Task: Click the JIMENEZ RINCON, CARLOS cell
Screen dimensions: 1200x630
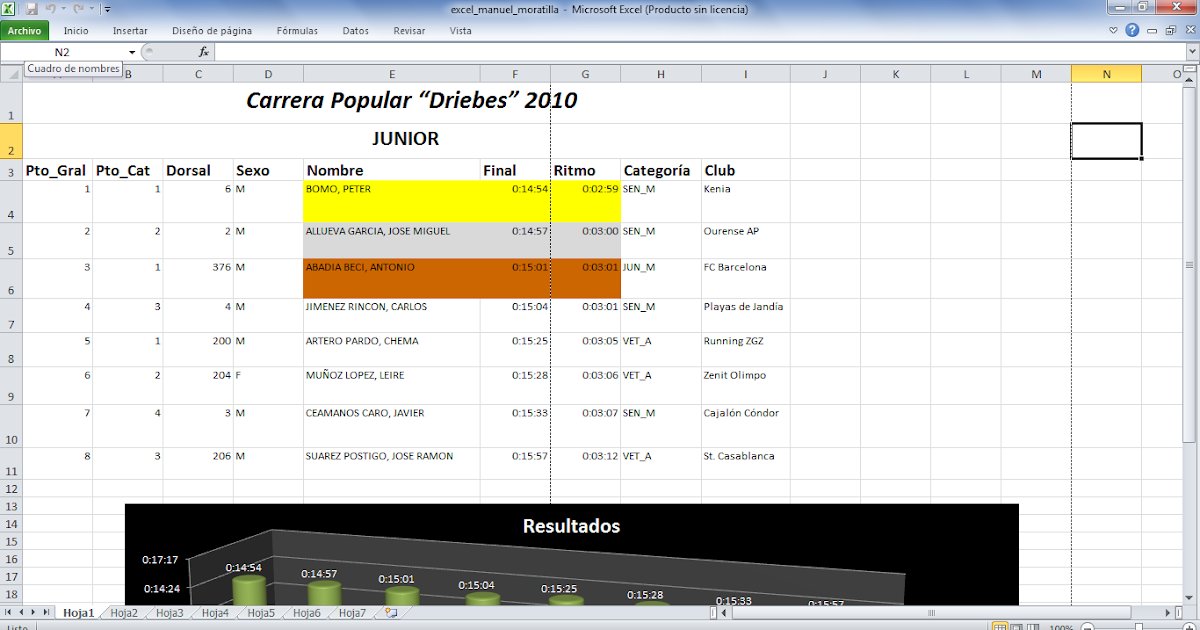Action: point(391,315)
